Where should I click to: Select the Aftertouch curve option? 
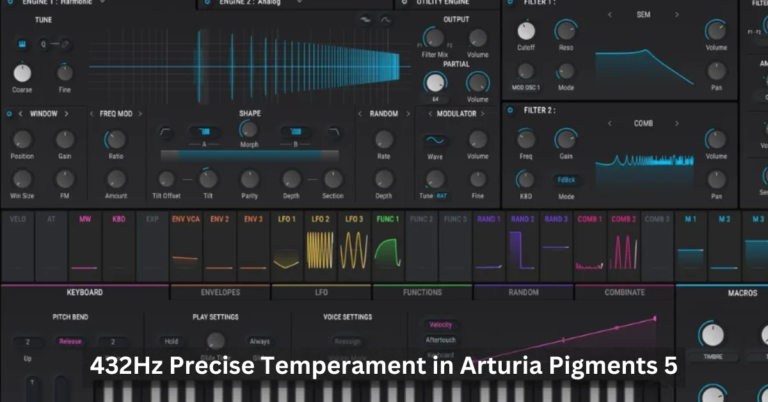pos(440,340)
